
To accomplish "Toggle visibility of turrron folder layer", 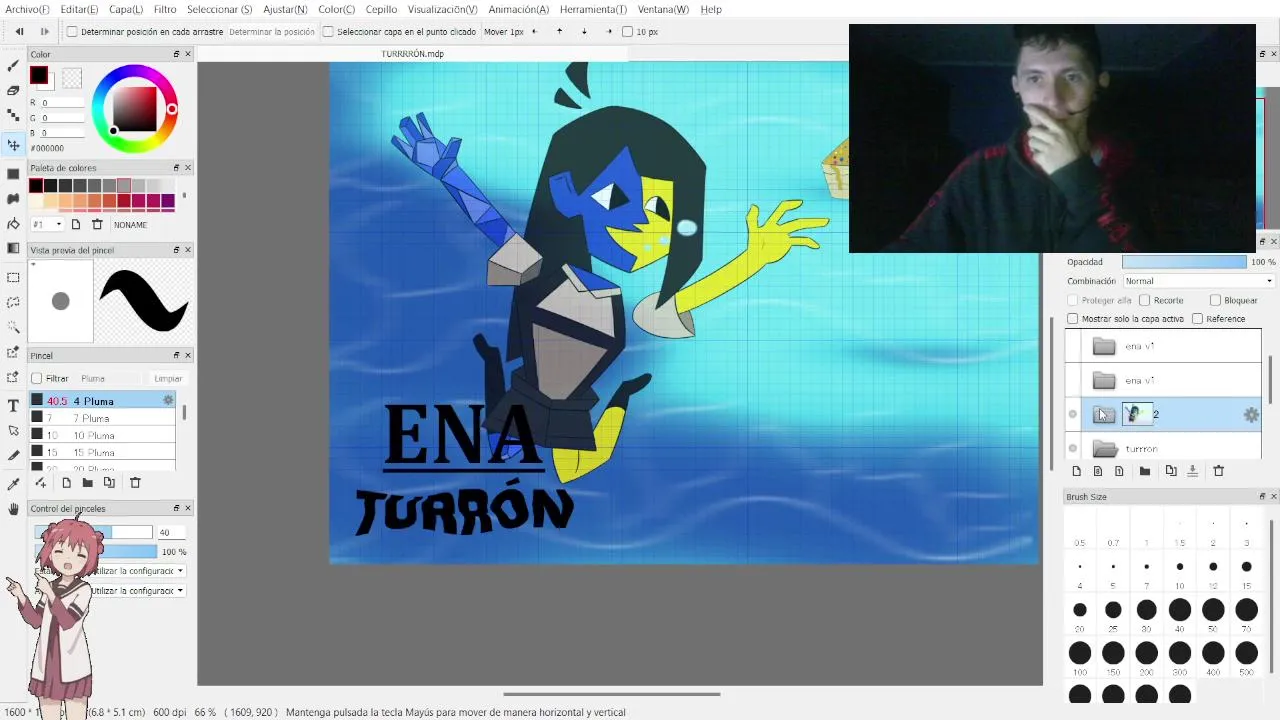I will point(1073,449).
